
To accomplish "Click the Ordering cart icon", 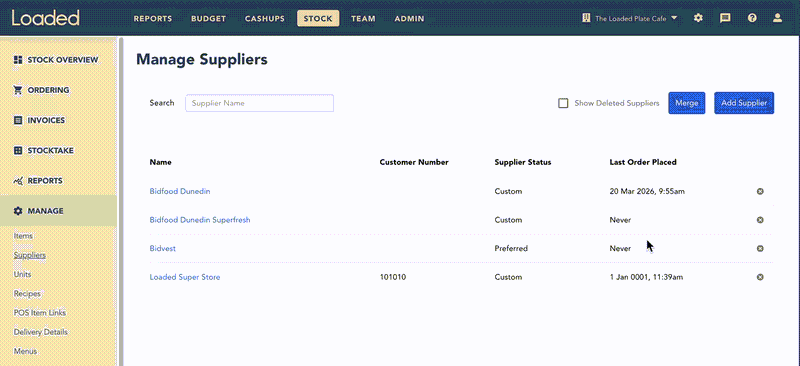I will pos(18,90).
